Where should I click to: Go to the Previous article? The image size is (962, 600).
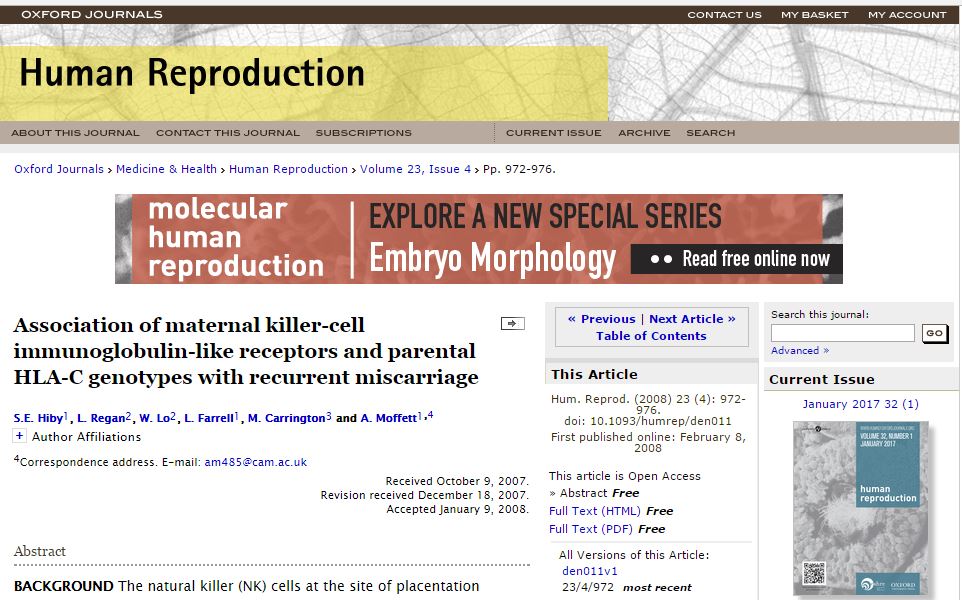coord(601,319)
